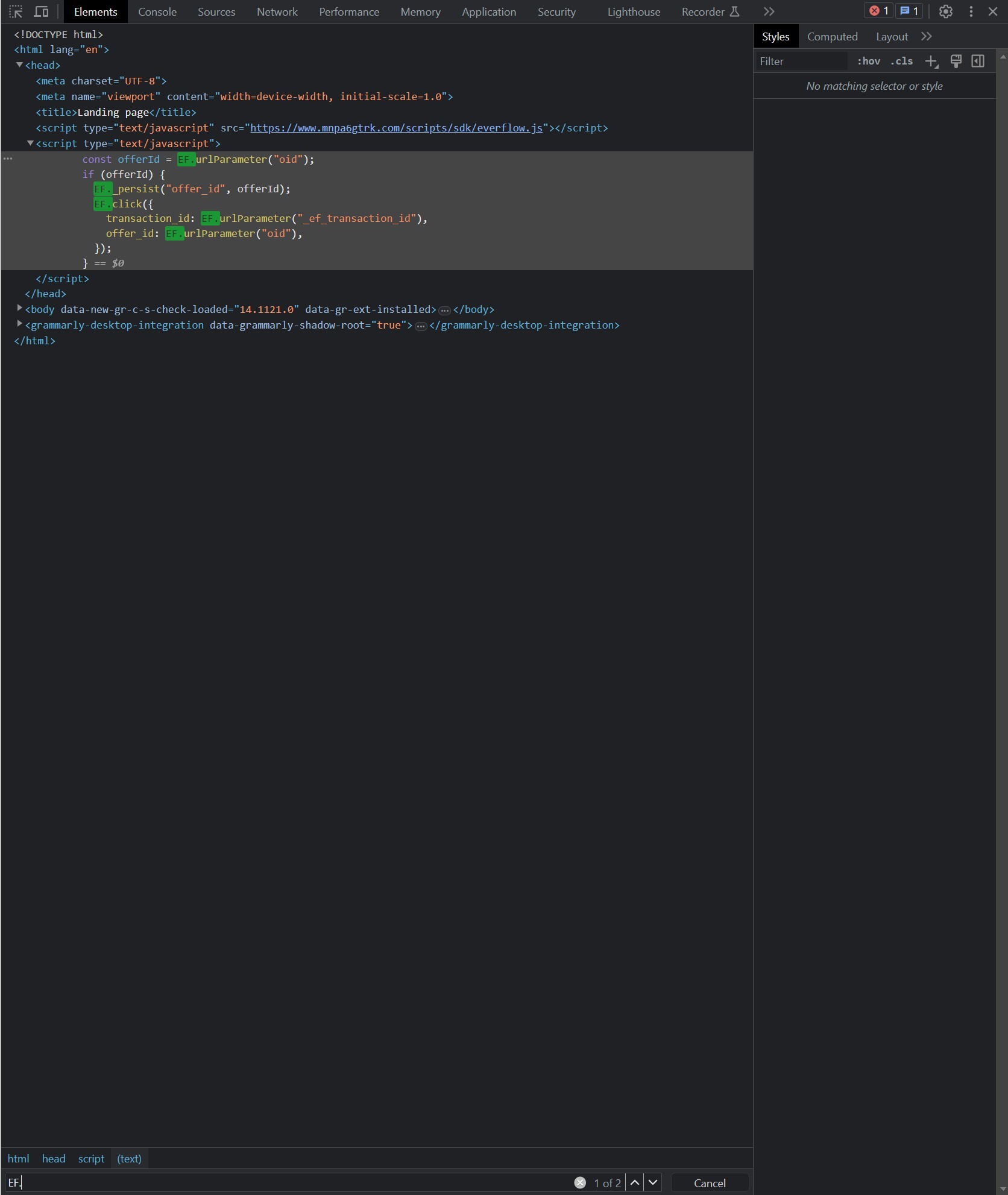Select the Styles pane tab
Viewport: 1008px width, 1195px height.
775,37
